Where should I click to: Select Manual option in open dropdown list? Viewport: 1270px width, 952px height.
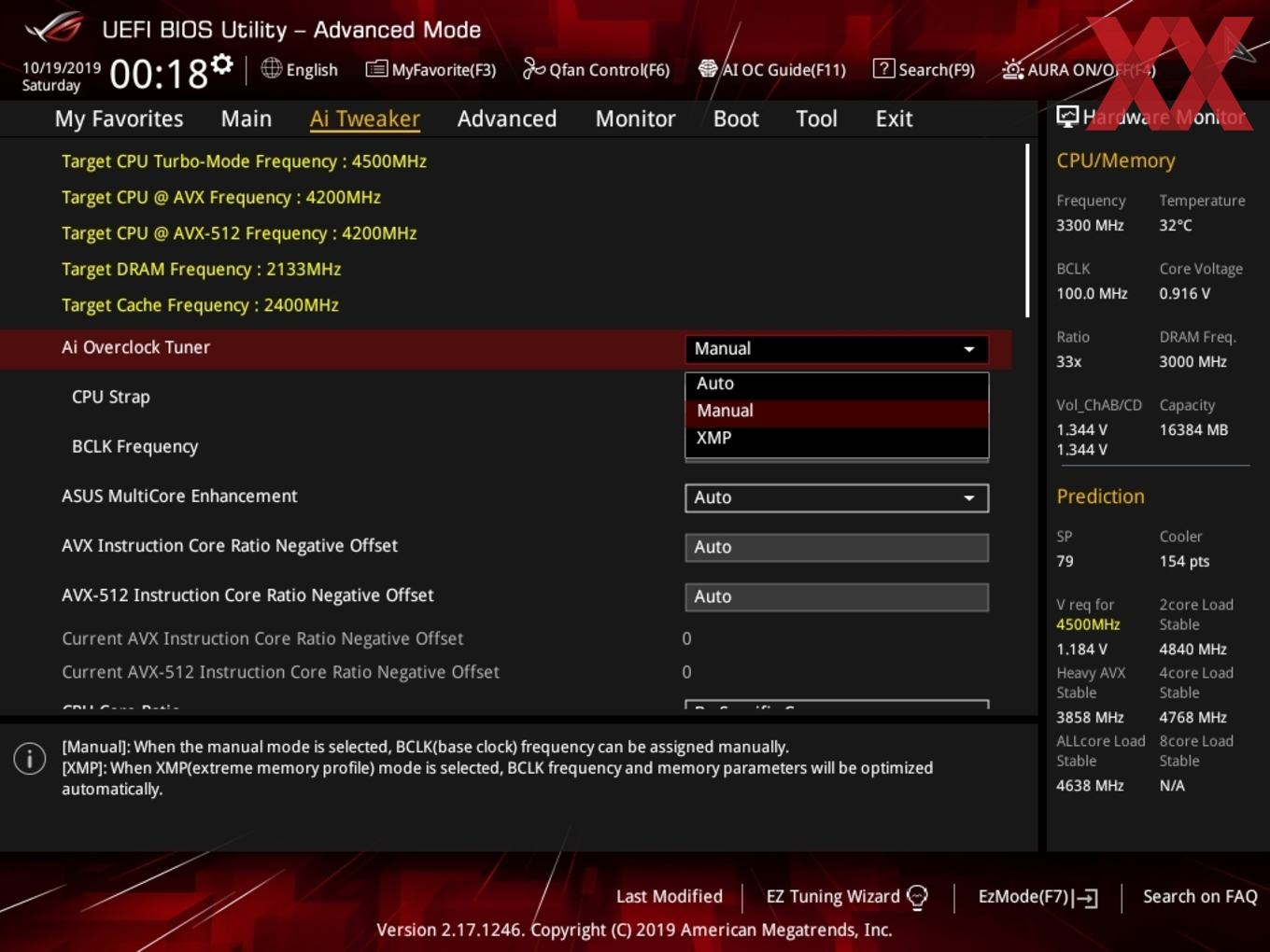[x=836, y=411]
